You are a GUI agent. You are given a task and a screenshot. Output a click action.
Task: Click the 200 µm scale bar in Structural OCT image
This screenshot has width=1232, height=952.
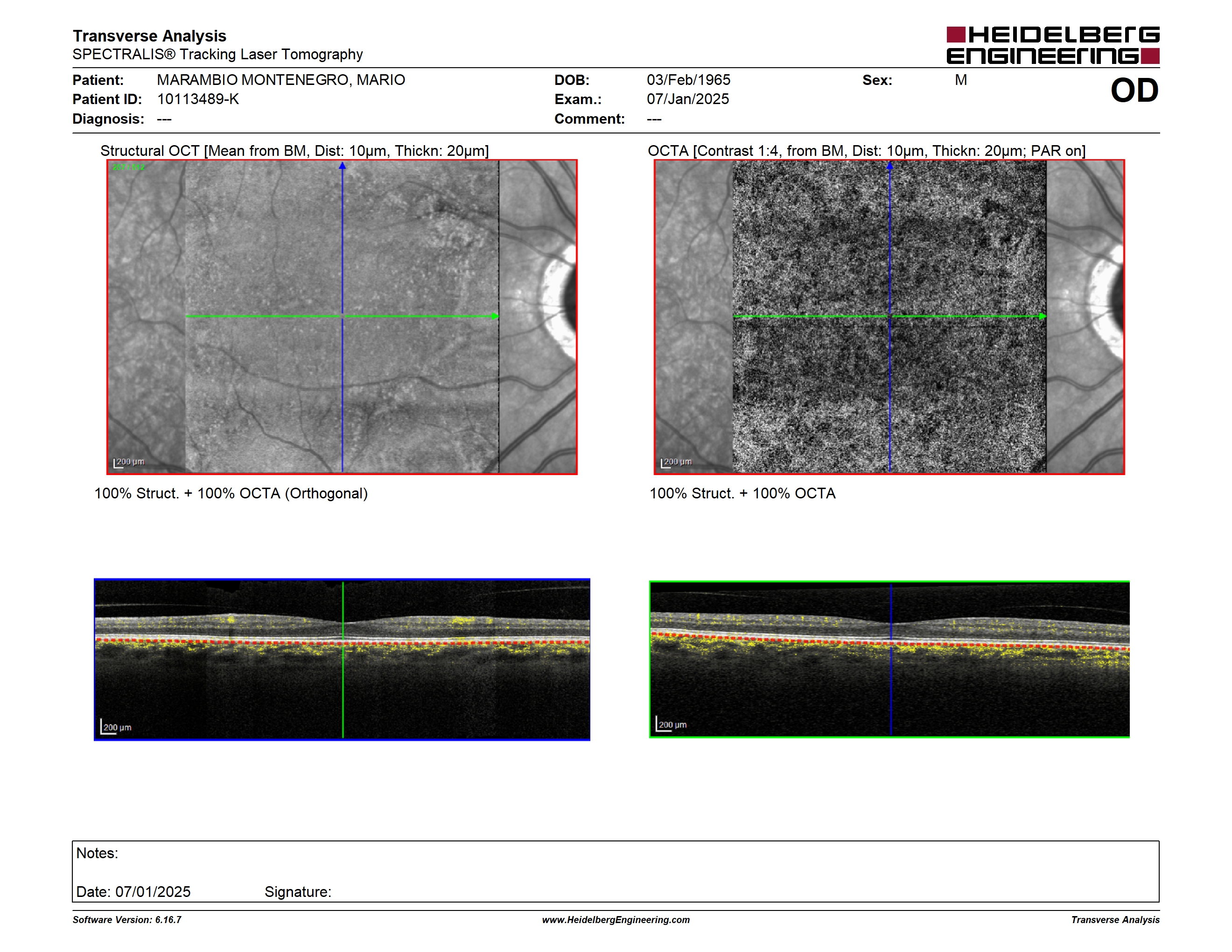pyautogui.click(x=129, y=462)
